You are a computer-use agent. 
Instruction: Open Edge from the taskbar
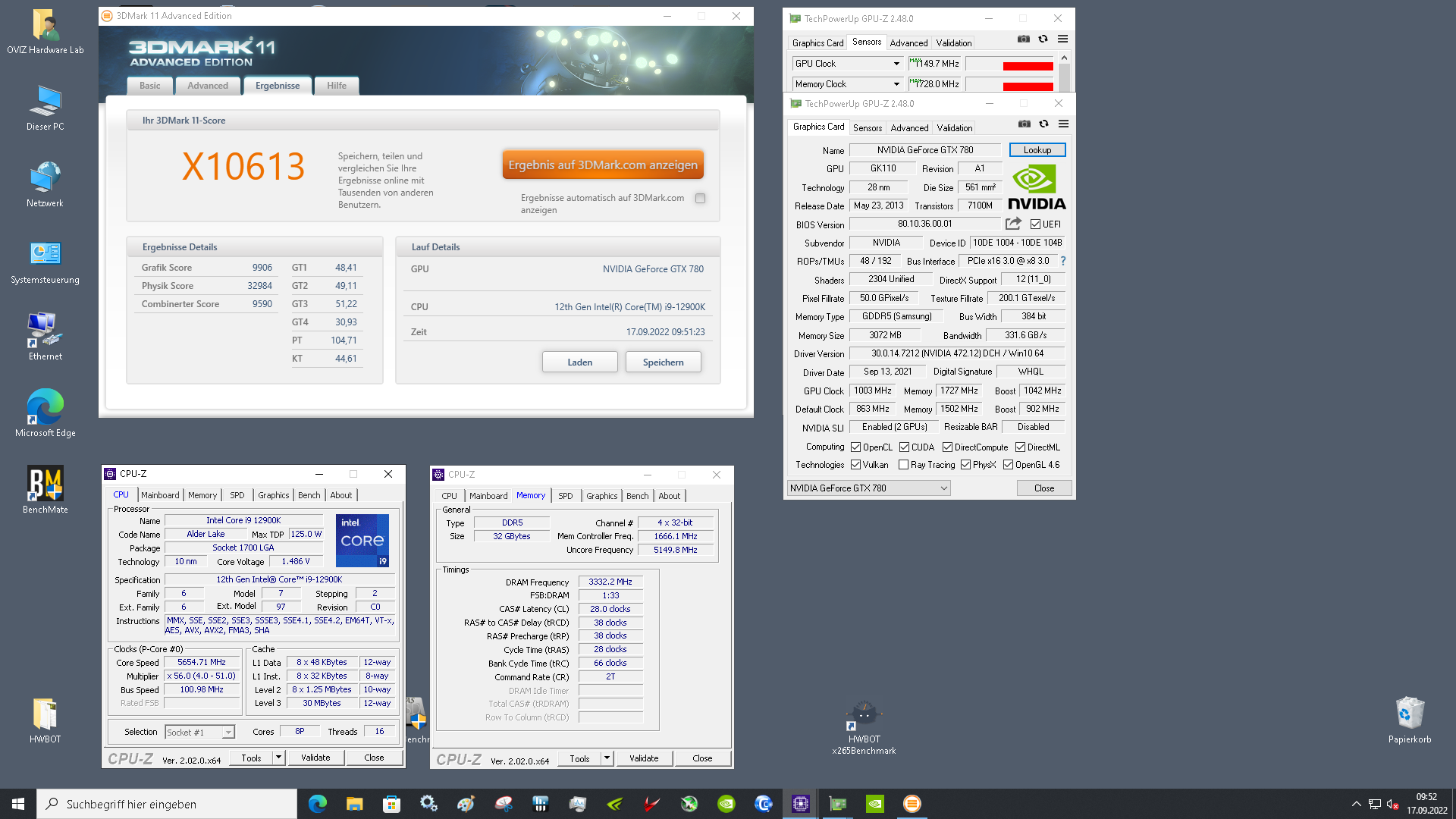pos(318,804)
